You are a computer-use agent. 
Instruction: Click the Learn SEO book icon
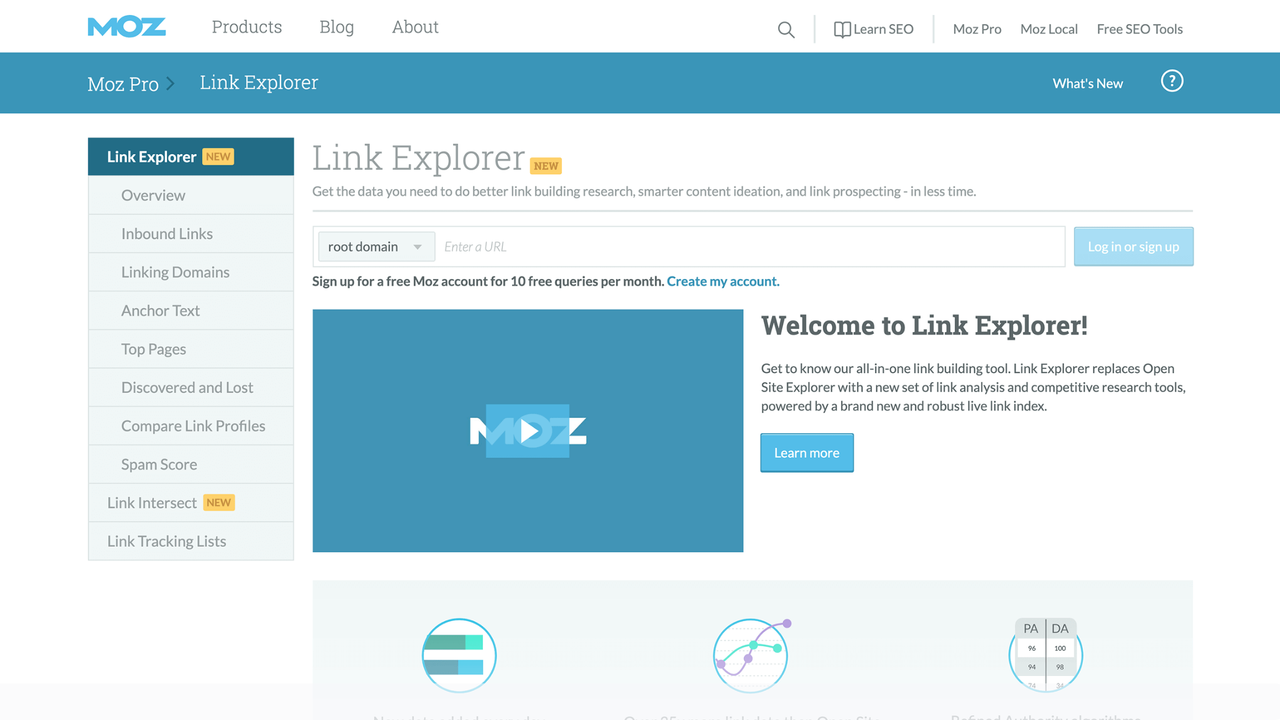click(x=842, y=30)
